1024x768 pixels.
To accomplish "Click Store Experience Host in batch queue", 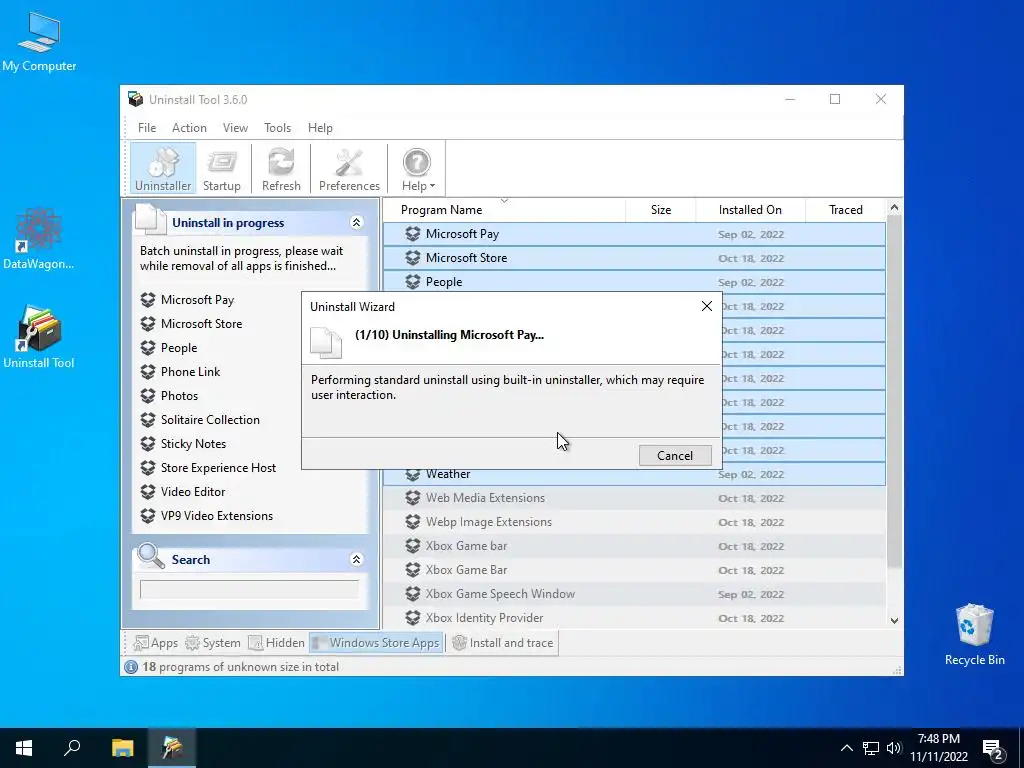I will 218,468.
